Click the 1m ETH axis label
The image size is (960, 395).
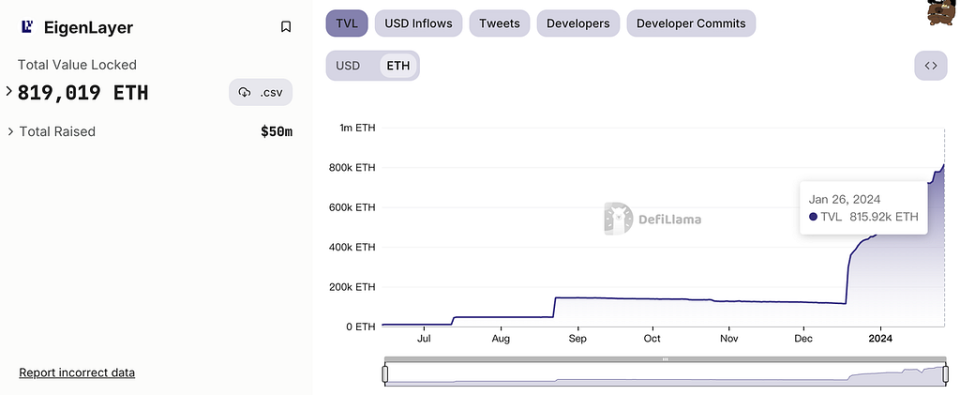(358, 128)
